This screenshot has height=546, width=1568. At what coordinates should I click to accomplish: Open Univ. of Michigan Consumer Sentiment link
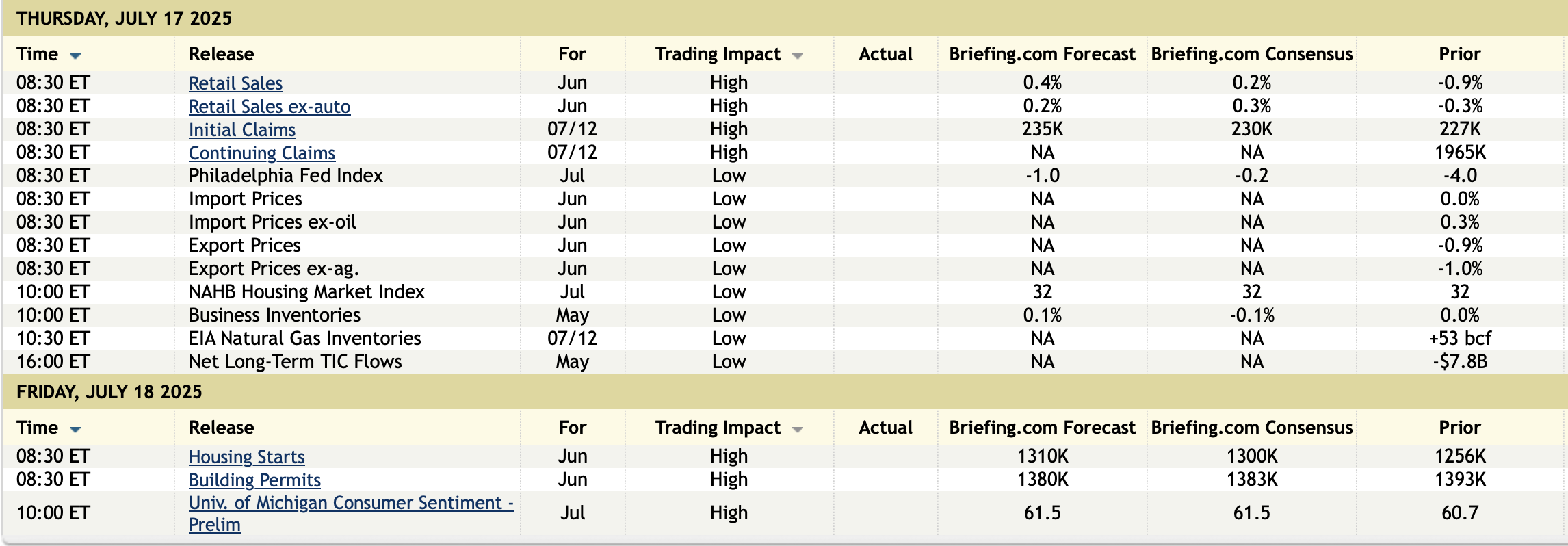(350, 503)
